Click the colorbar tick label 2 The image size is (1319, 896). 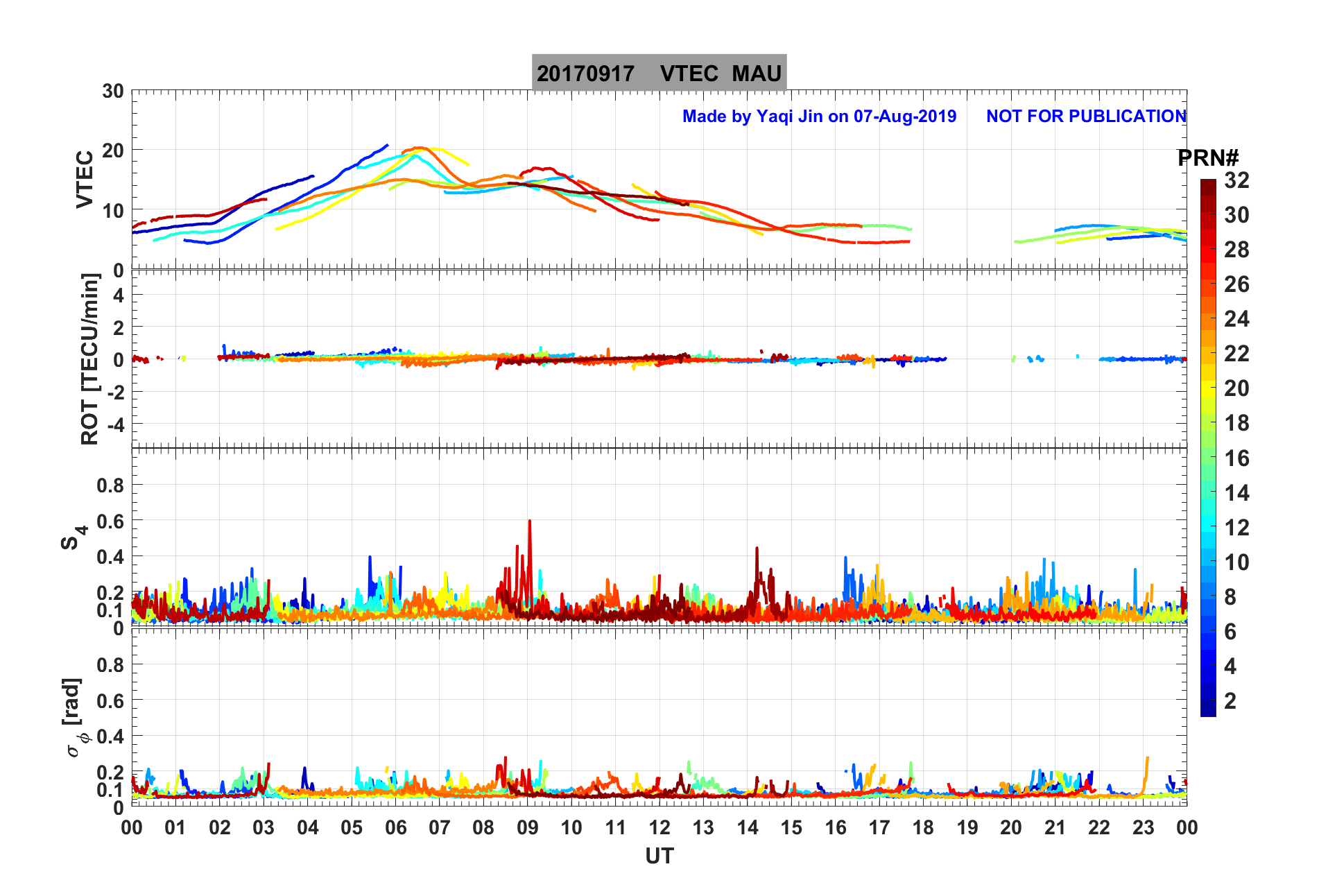pyautogui.click(x=1230, y=700)
